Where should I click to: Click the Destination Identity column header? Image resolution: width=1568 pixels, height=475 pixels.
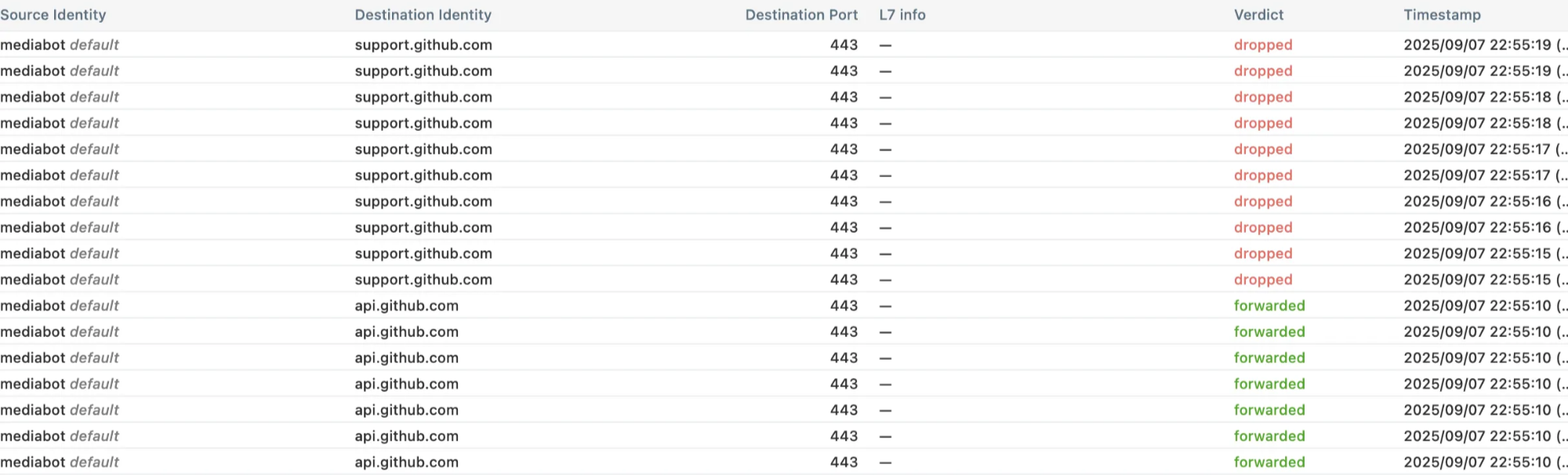(423, 15)
